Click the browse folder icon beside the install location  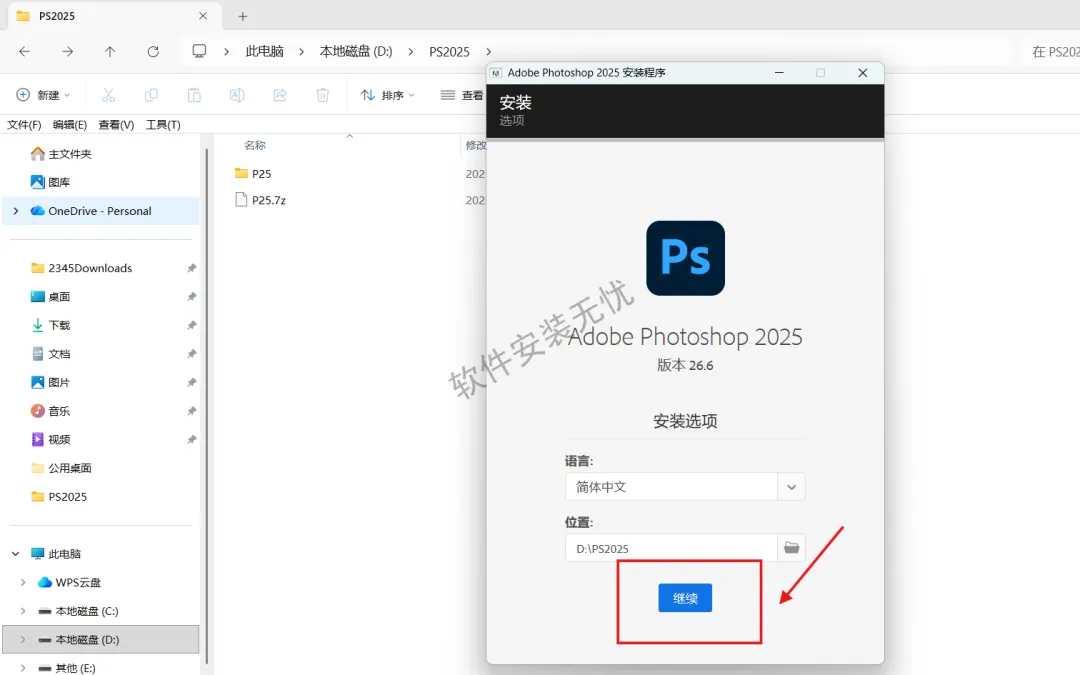(x=791, y=548)
